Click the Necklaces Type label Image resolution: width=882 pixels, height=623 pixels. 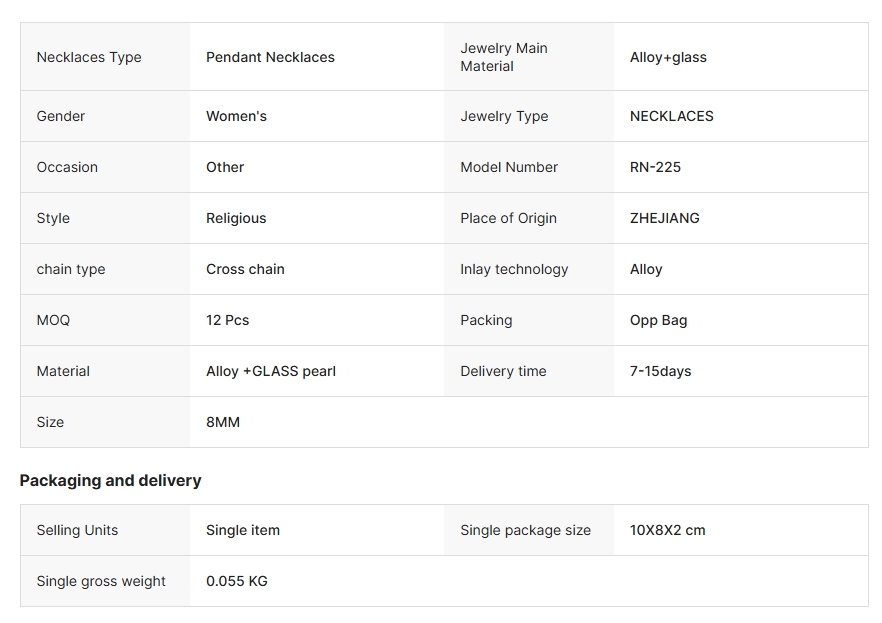tap(89, 57)
